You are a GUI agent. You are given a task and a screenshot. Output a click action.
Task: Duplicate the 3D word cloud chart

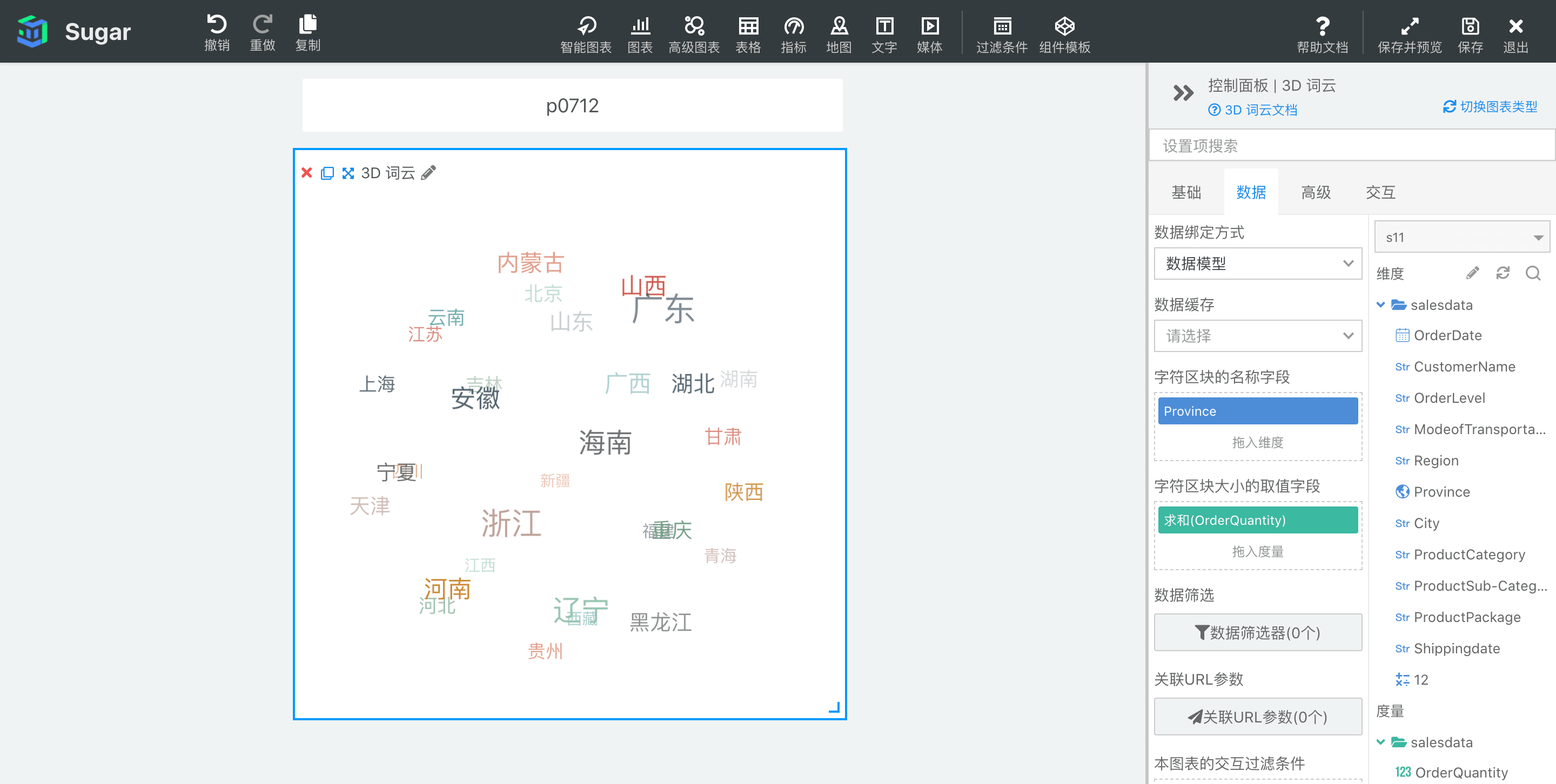pos(327,173)
